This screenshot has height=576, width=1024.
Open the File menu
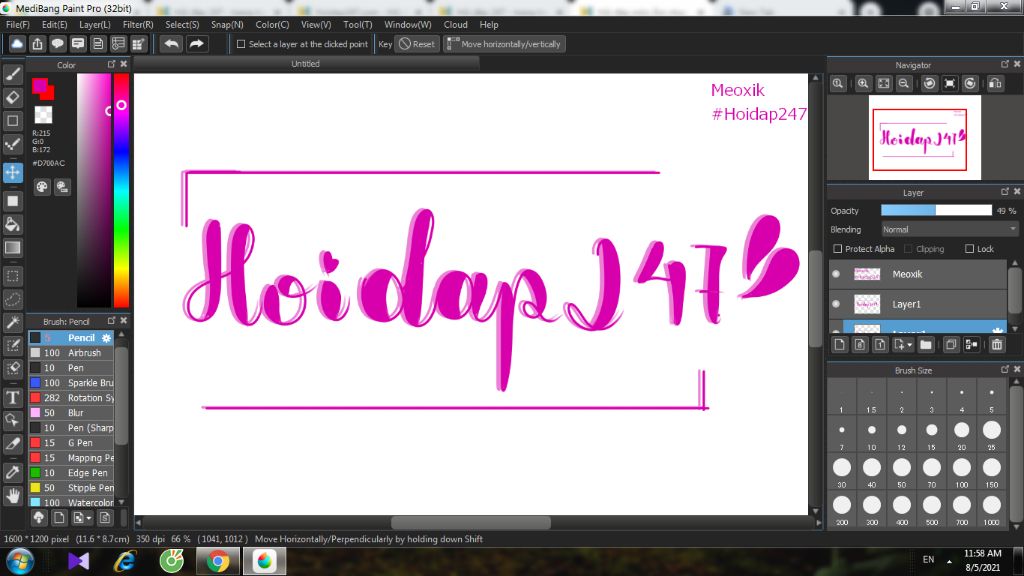pyautogui.click(x=18, y=24)
